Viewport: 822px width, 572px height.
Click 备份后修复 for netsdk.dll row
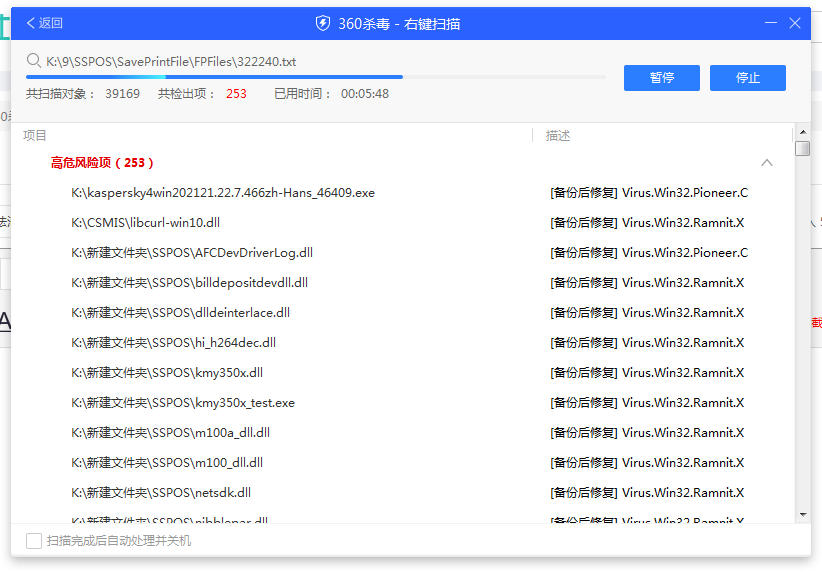[583, 493]
